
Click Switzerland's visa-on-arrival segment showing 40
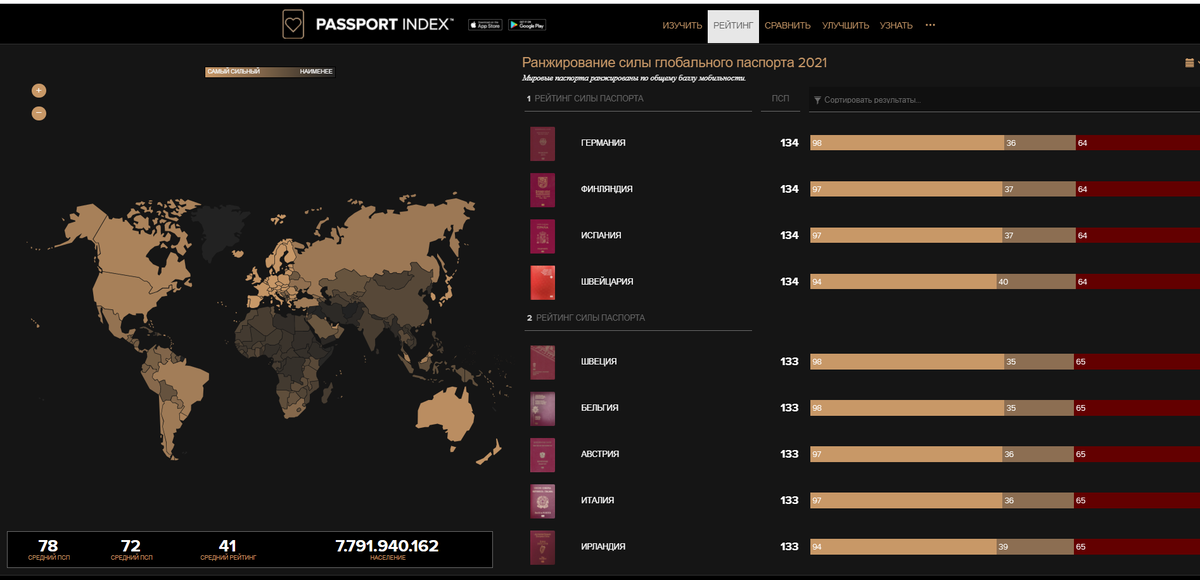[x=1035, y=282]
